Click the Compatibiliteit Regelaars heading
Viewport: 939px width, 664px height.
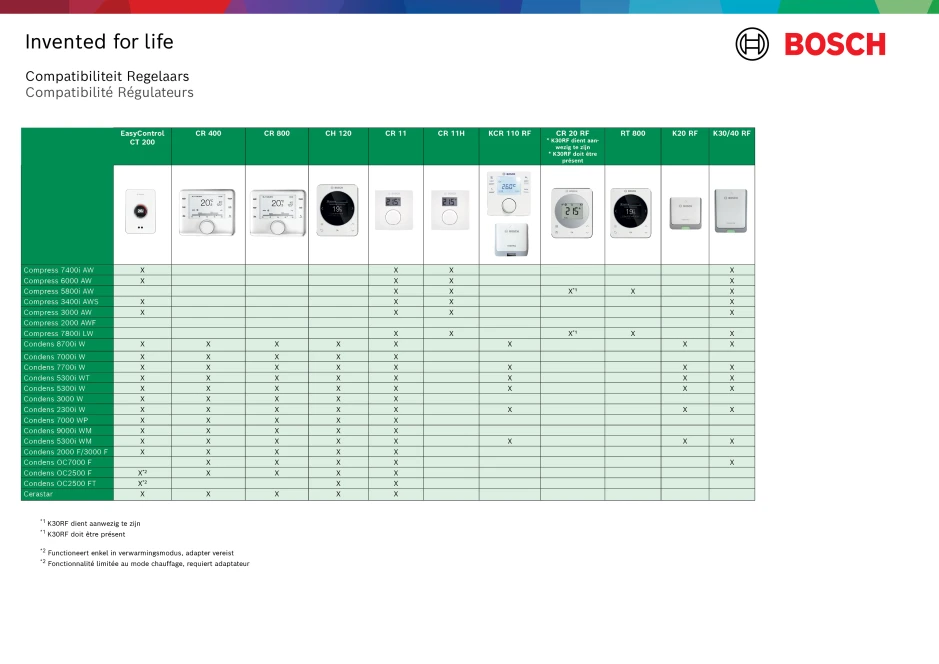(107, 76)
